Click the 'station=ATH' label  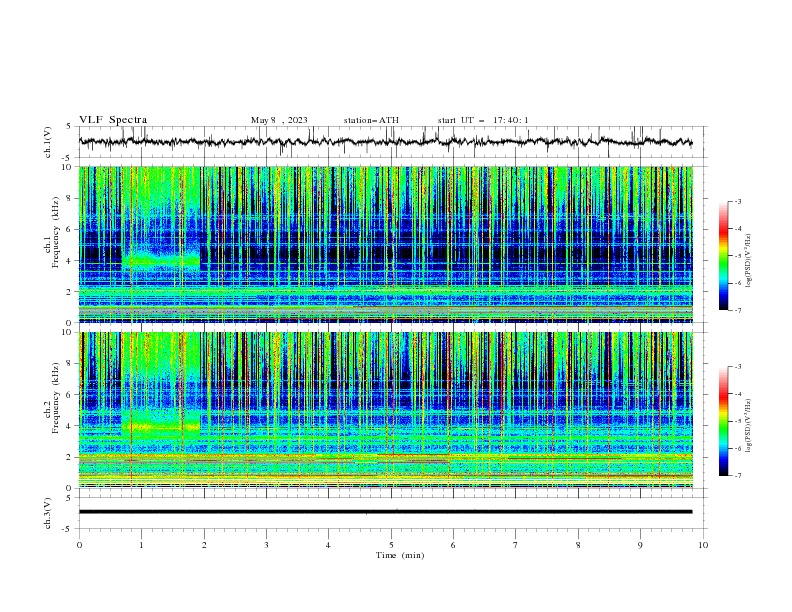[x=371, y=120]
